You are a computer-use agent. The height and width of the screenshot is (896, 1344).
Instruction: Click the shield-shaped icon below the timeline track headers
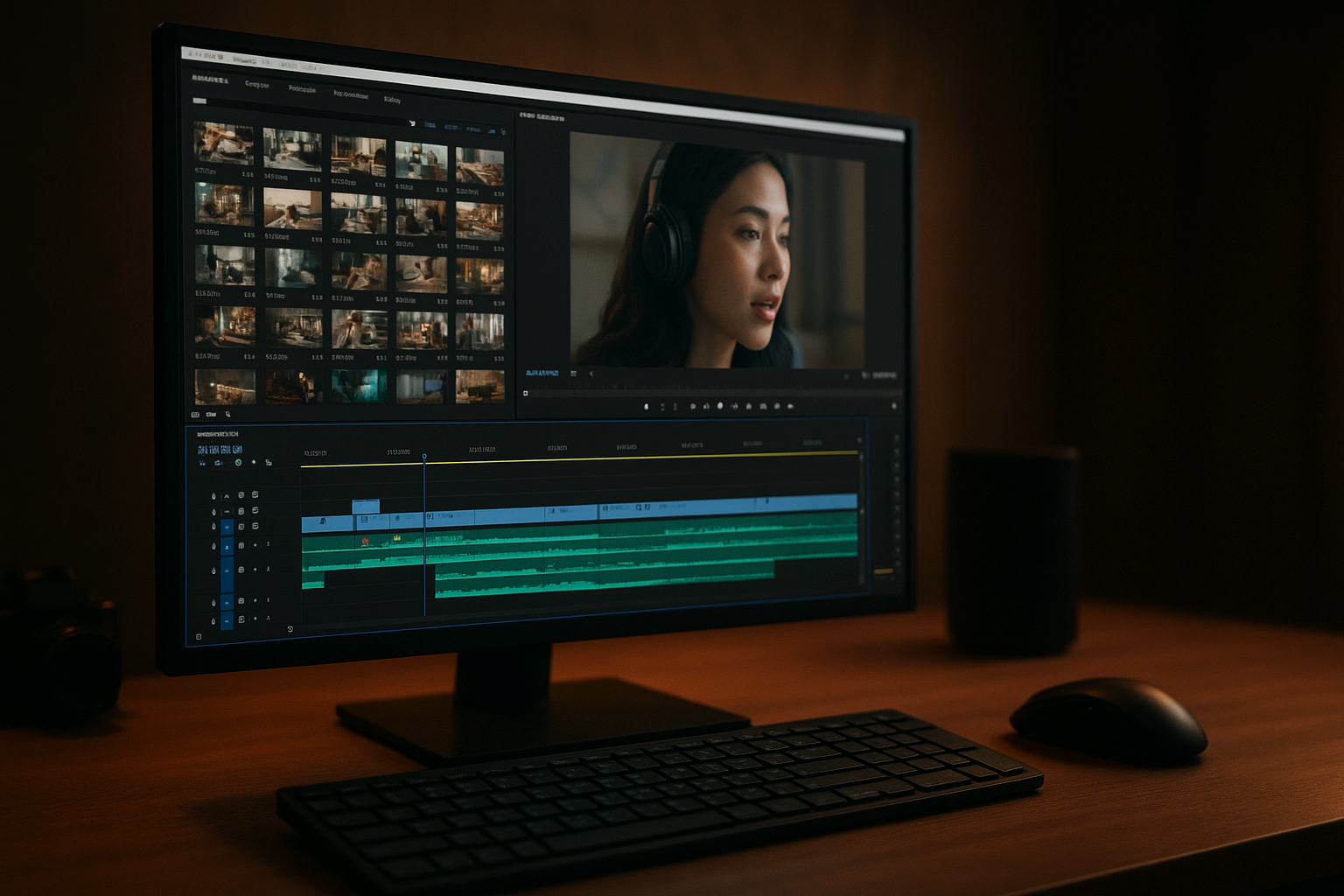point(290,629)
